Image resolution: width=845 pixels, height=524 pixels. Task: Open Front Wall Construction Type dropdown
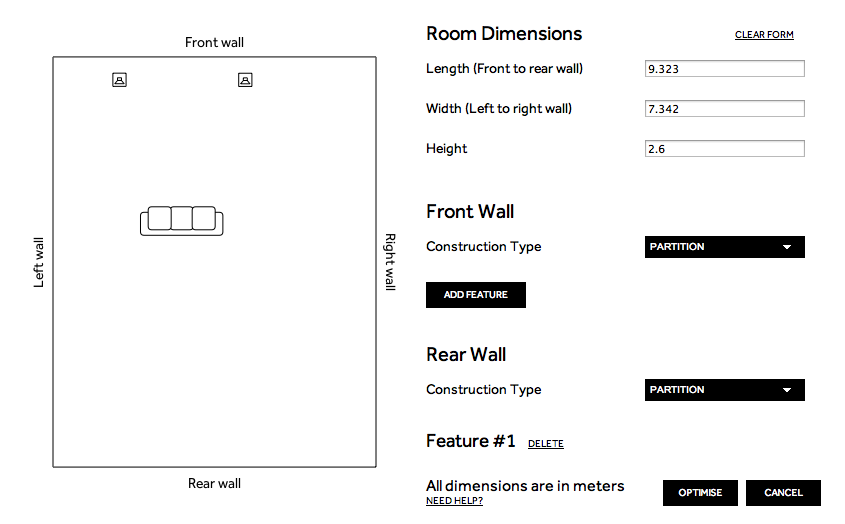click(724, 247)
